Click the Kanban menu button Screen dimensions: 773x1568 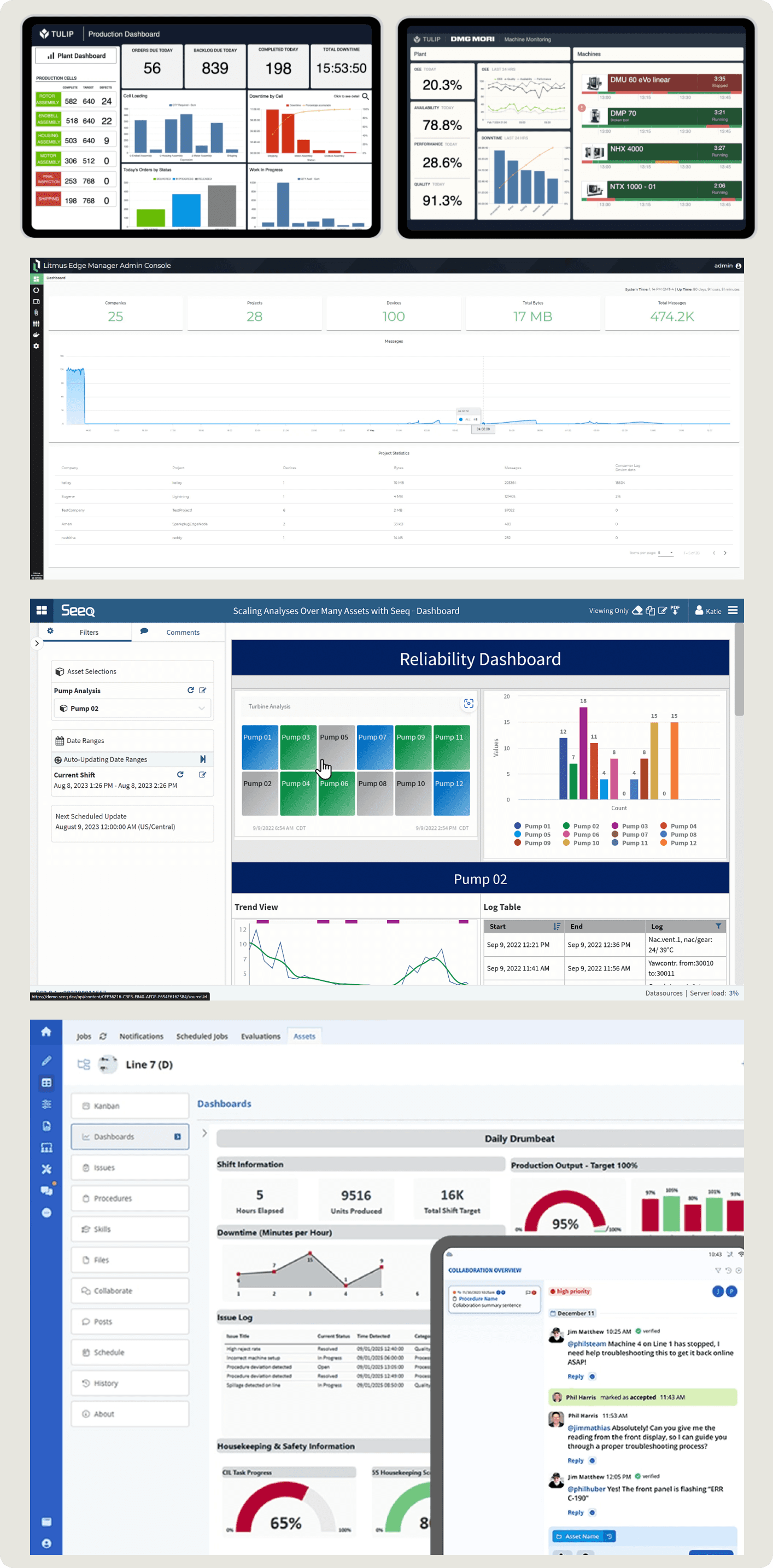[130, 1105]
